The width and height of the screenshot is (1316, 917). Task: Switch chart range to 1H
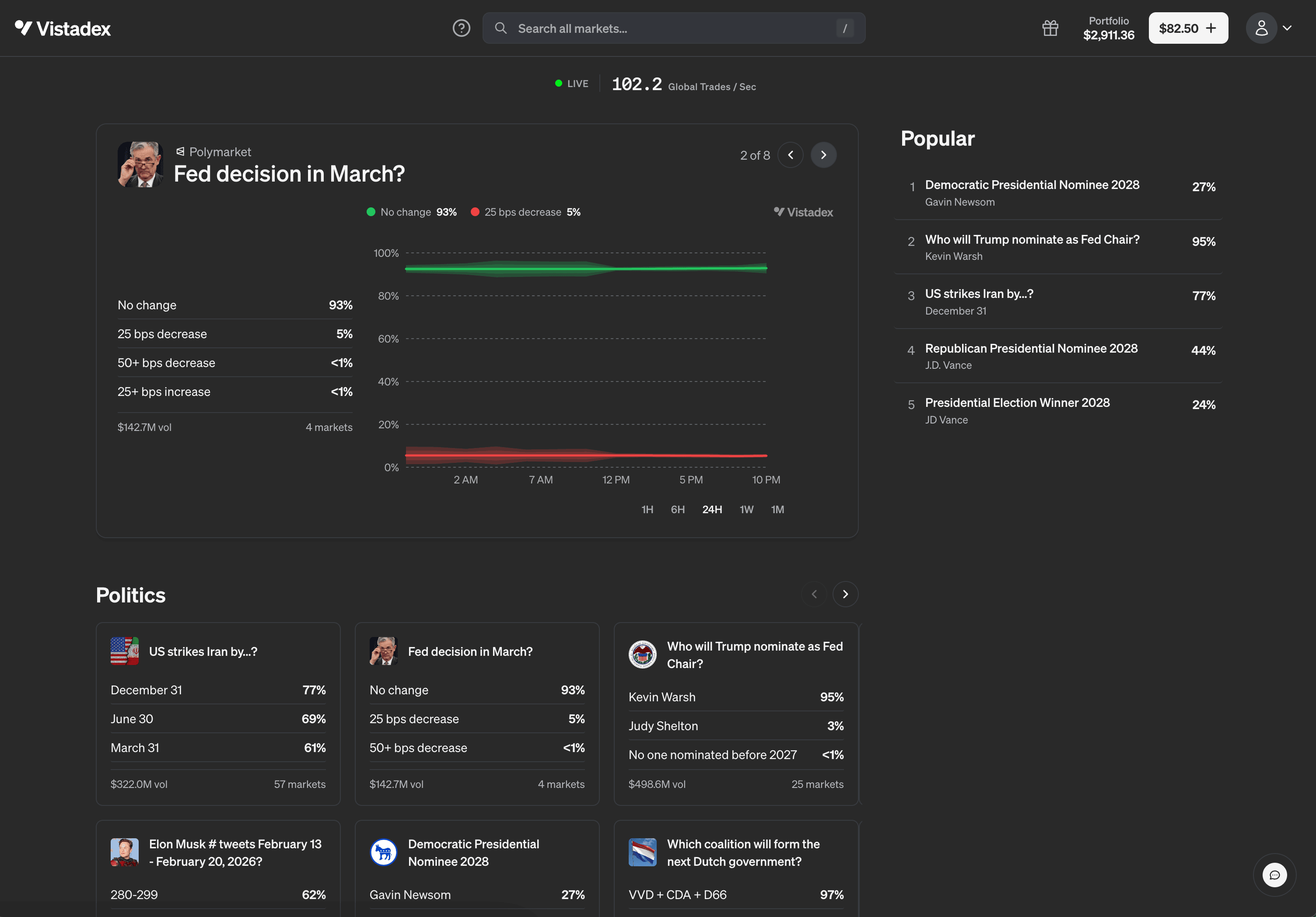pos(647,510)
